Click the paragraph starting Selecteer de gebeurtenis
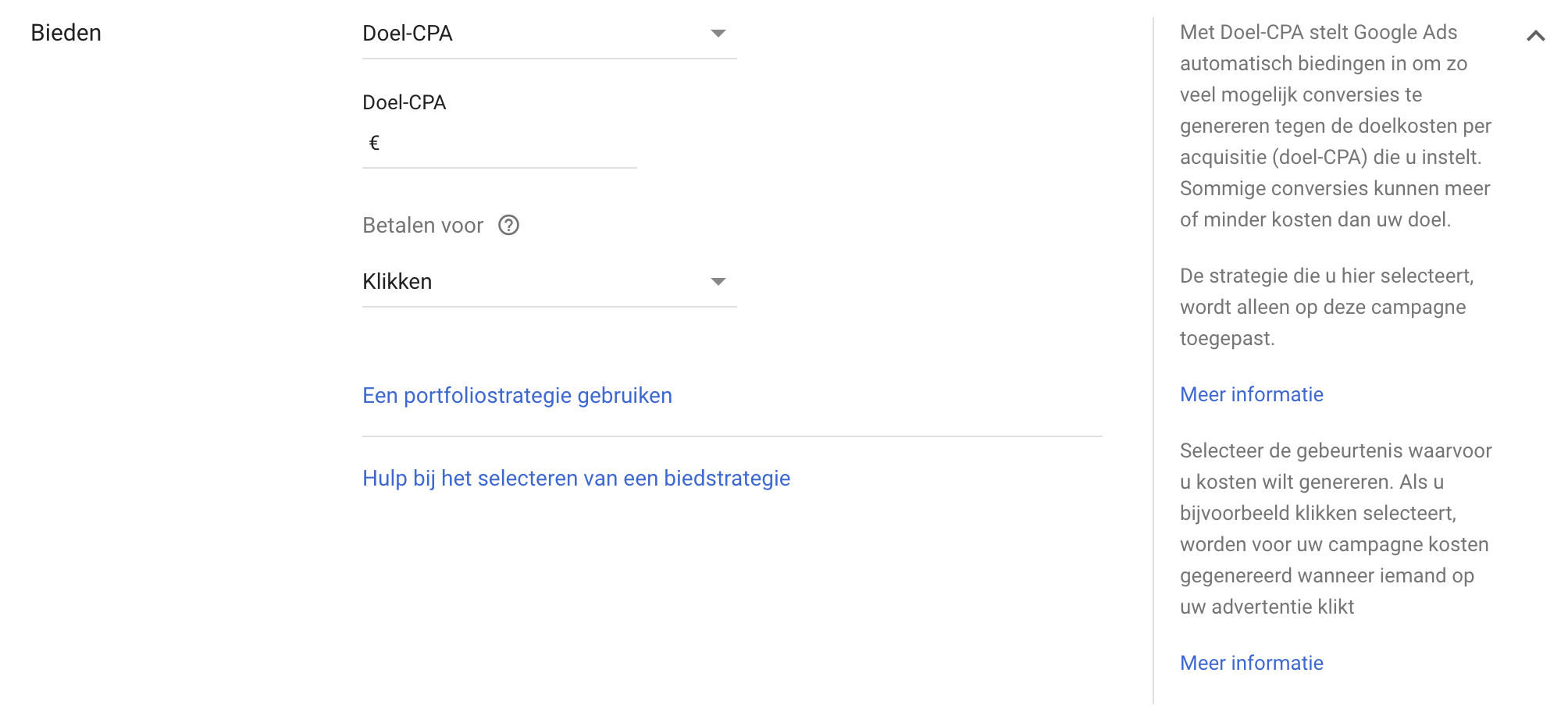The height and width of the screenshot is (712, 1568). [x=1335, y=529]
